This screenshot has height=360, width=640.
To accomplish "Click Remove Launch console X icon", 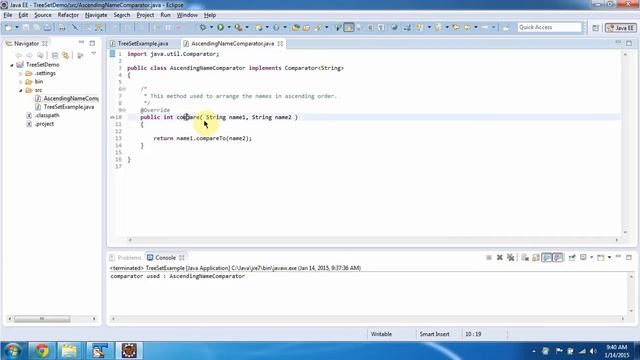I will coord(500,258).
